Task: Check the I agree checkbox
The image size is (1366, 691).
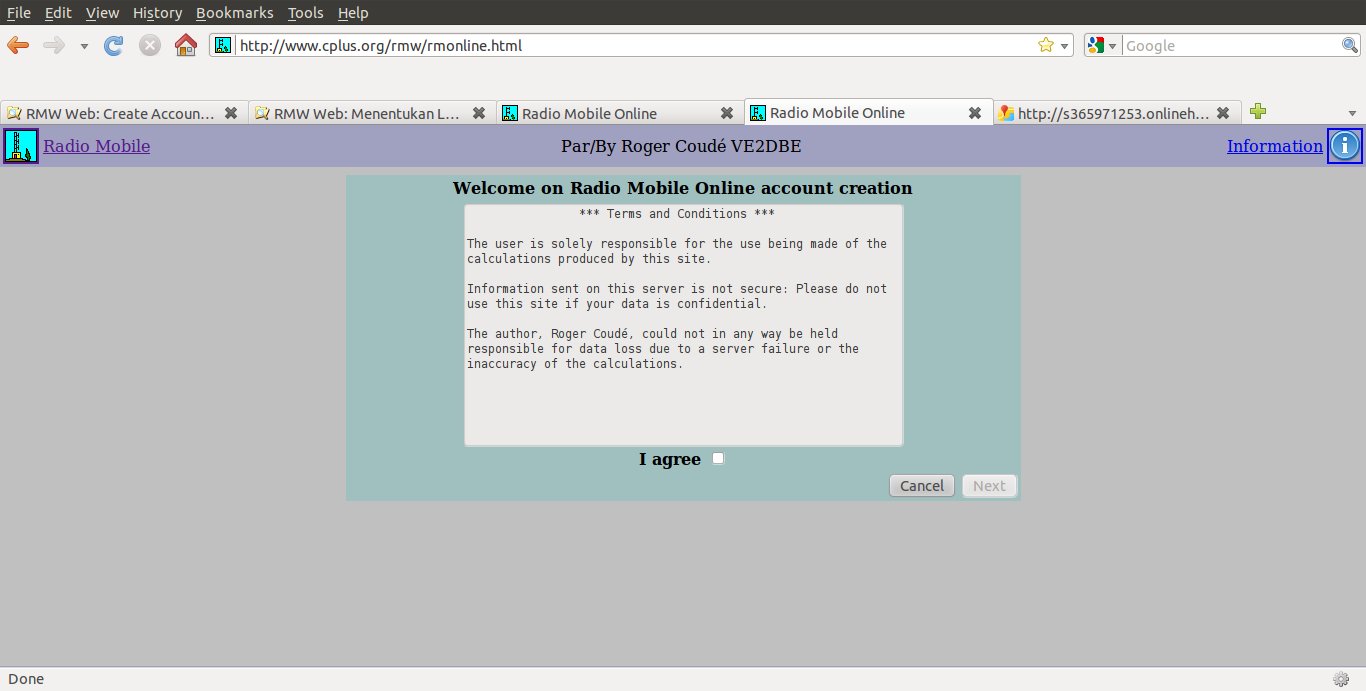Action: click(718, 459)
